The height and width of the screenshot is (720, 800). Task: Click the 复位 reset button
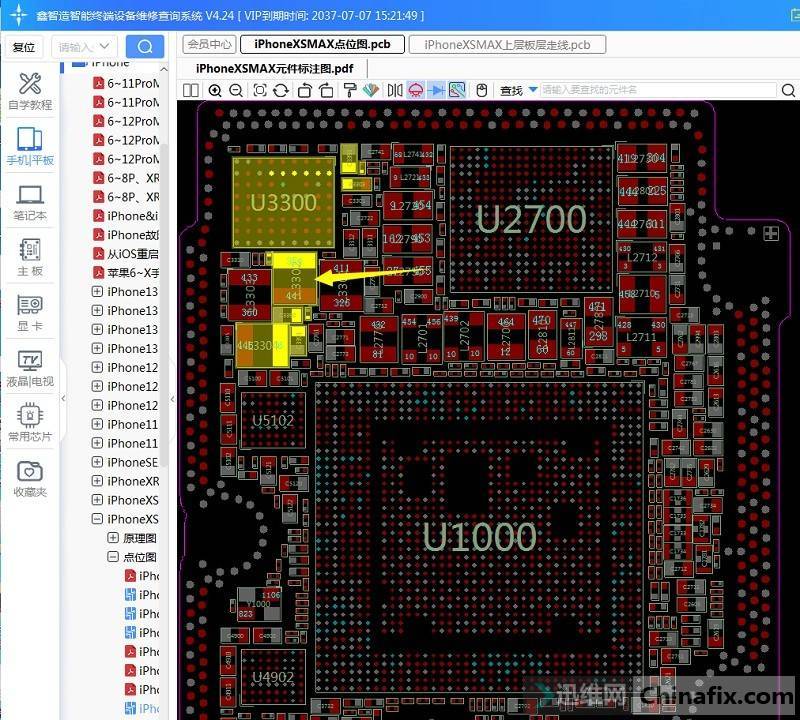coord(23,47)
